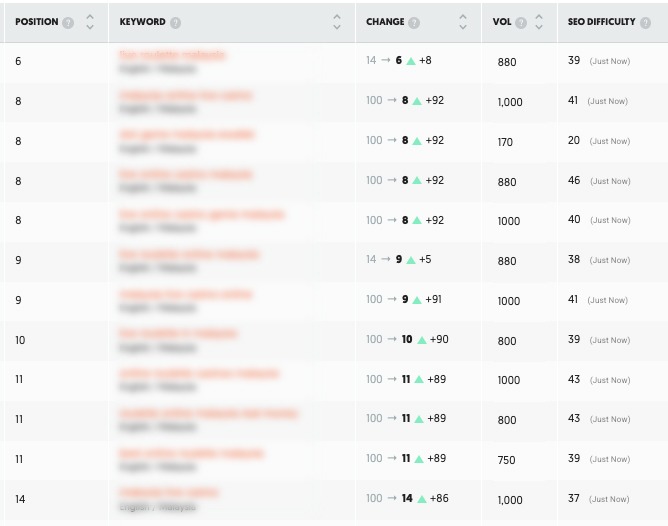The width and height of the screenshot is (668, 526).
Task: Select position 9 in the +91 row
Action: [x=18, y=300]
